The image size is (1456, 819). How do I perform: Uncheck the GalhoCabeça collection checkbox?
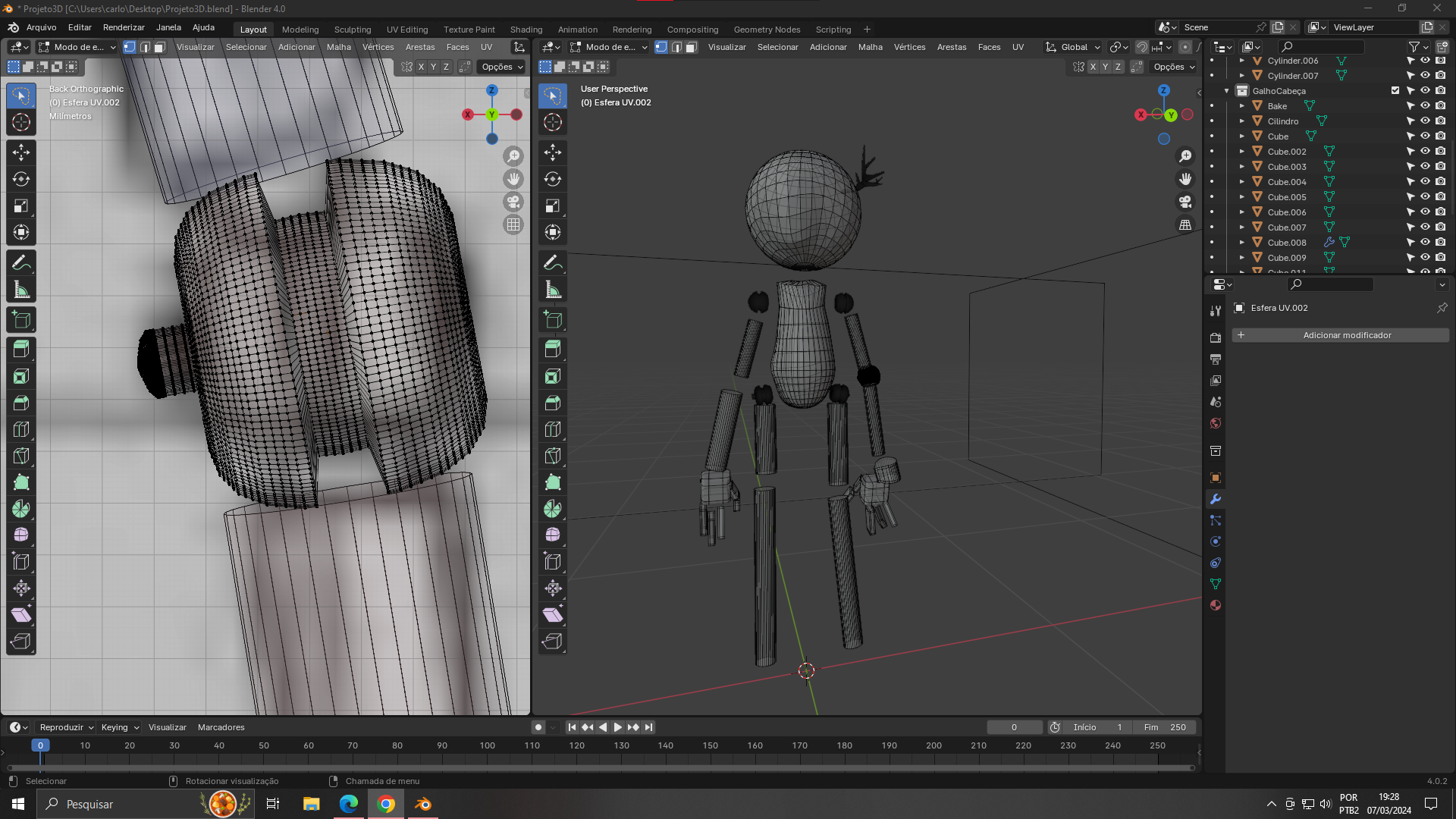1395,91
